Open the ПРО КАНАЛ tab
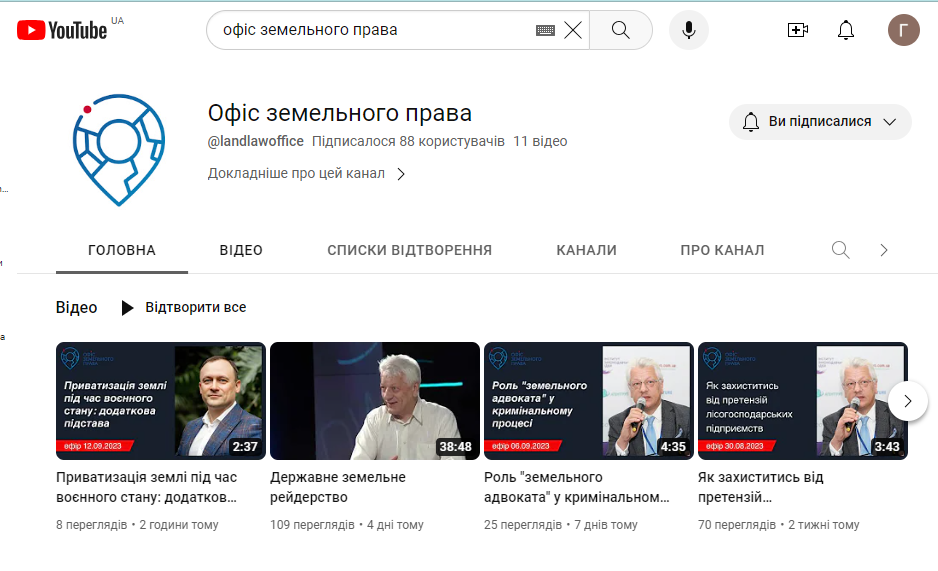This screenshot has width=938, height=571. tap(722, 250)
